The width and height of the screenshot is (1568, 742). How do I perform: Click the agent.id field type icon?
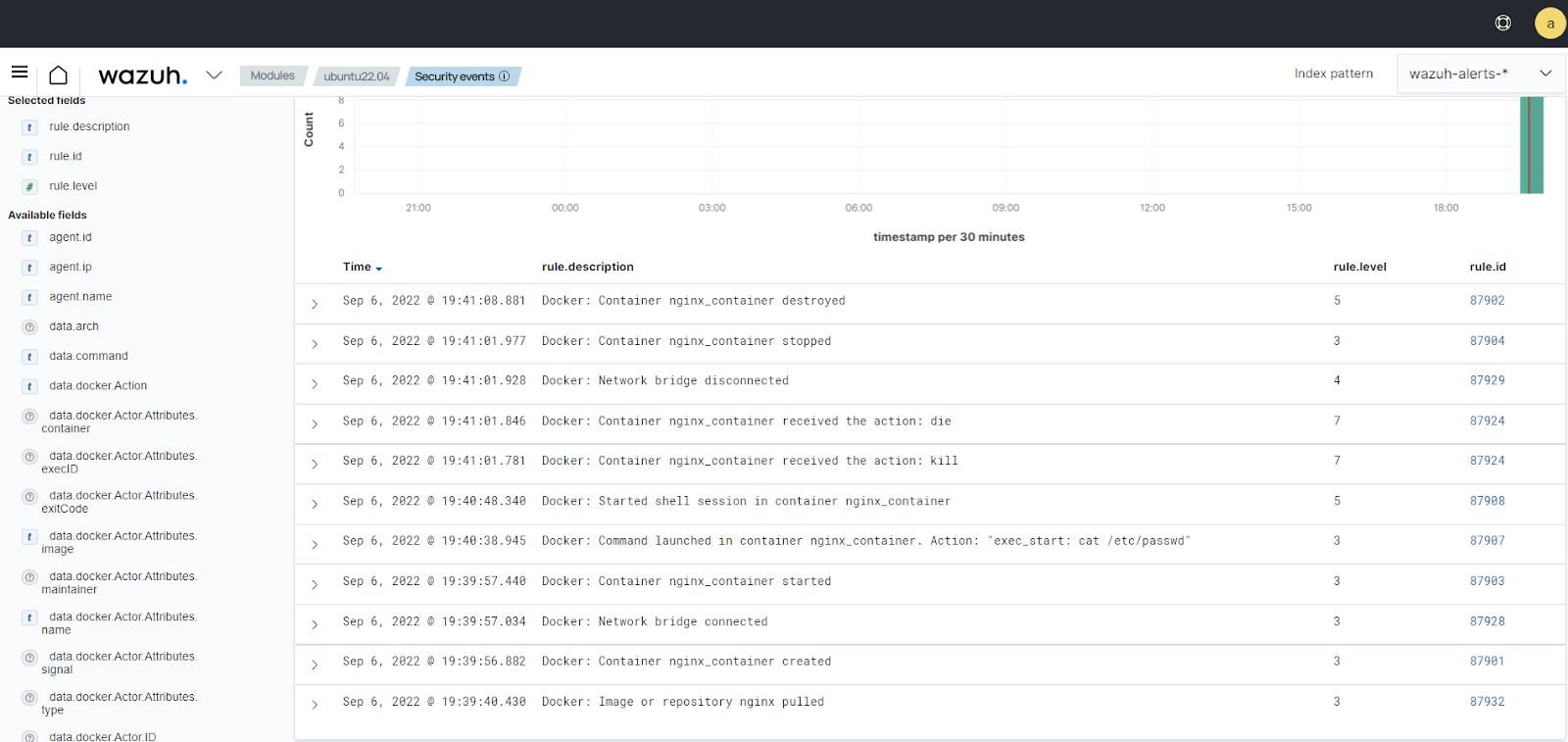30,238
